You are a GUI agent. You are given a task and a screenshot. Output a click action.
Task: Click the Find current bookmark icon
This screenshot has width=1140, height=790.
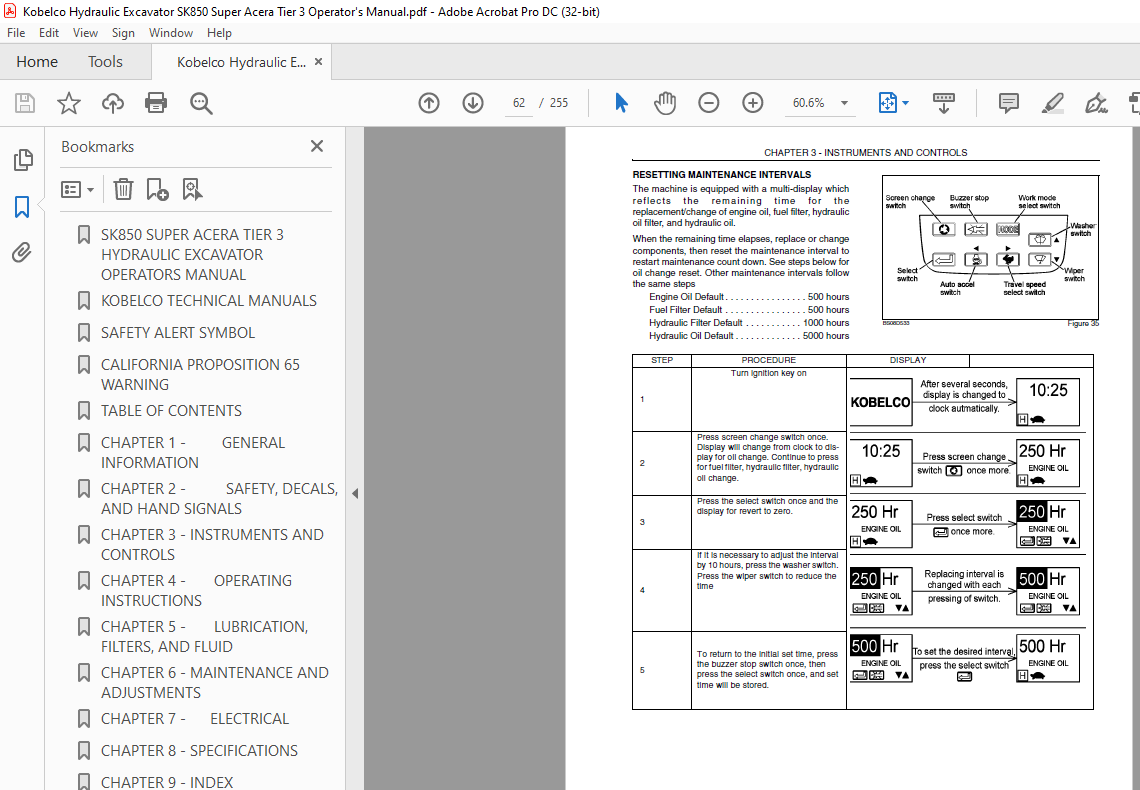coord(192,190)
